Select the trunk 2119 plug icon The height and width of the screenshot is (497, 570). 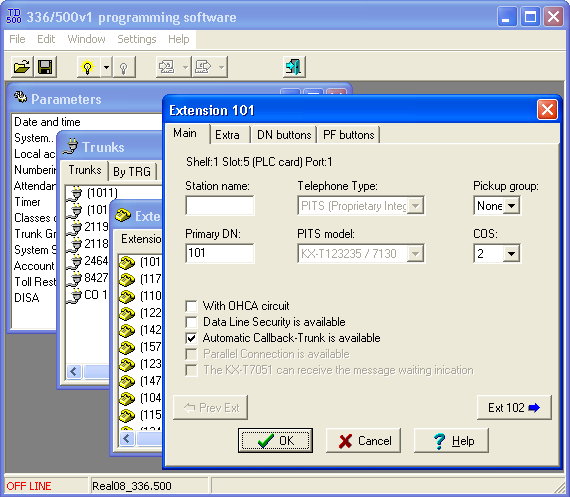[x=76, y=227]
